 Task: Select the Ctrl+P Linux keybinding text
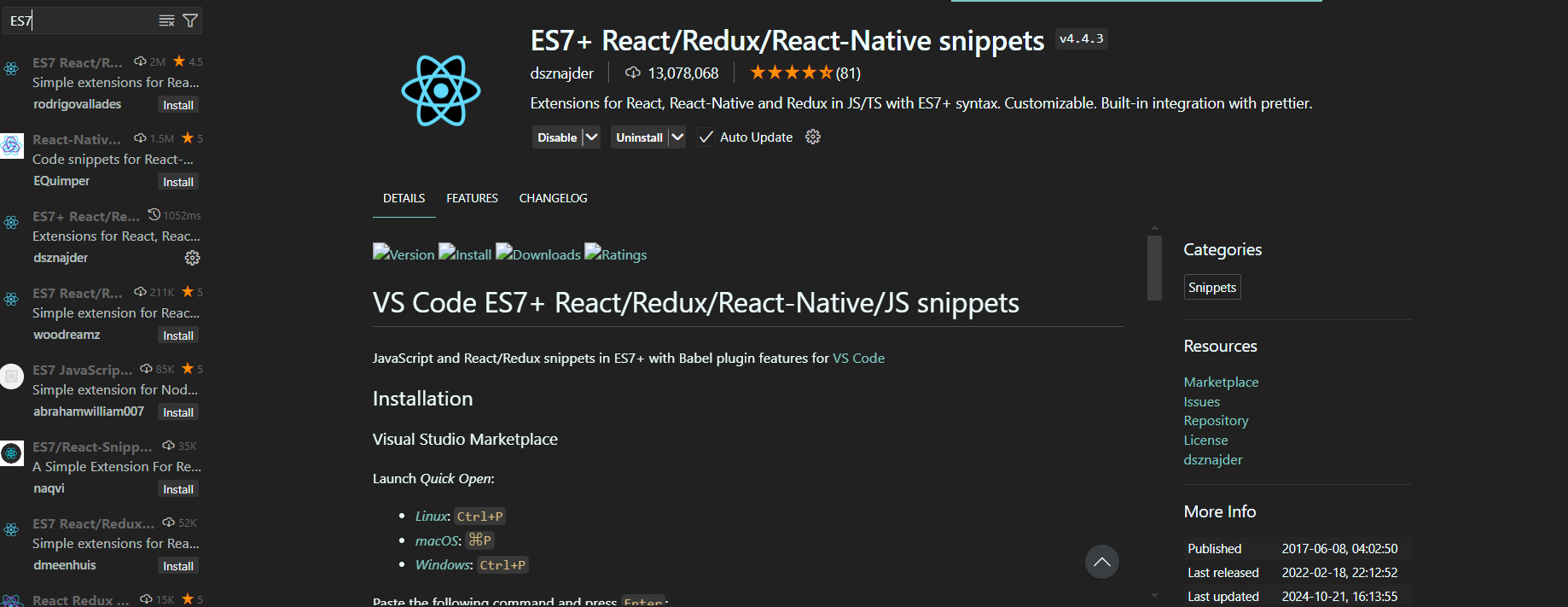479,517
